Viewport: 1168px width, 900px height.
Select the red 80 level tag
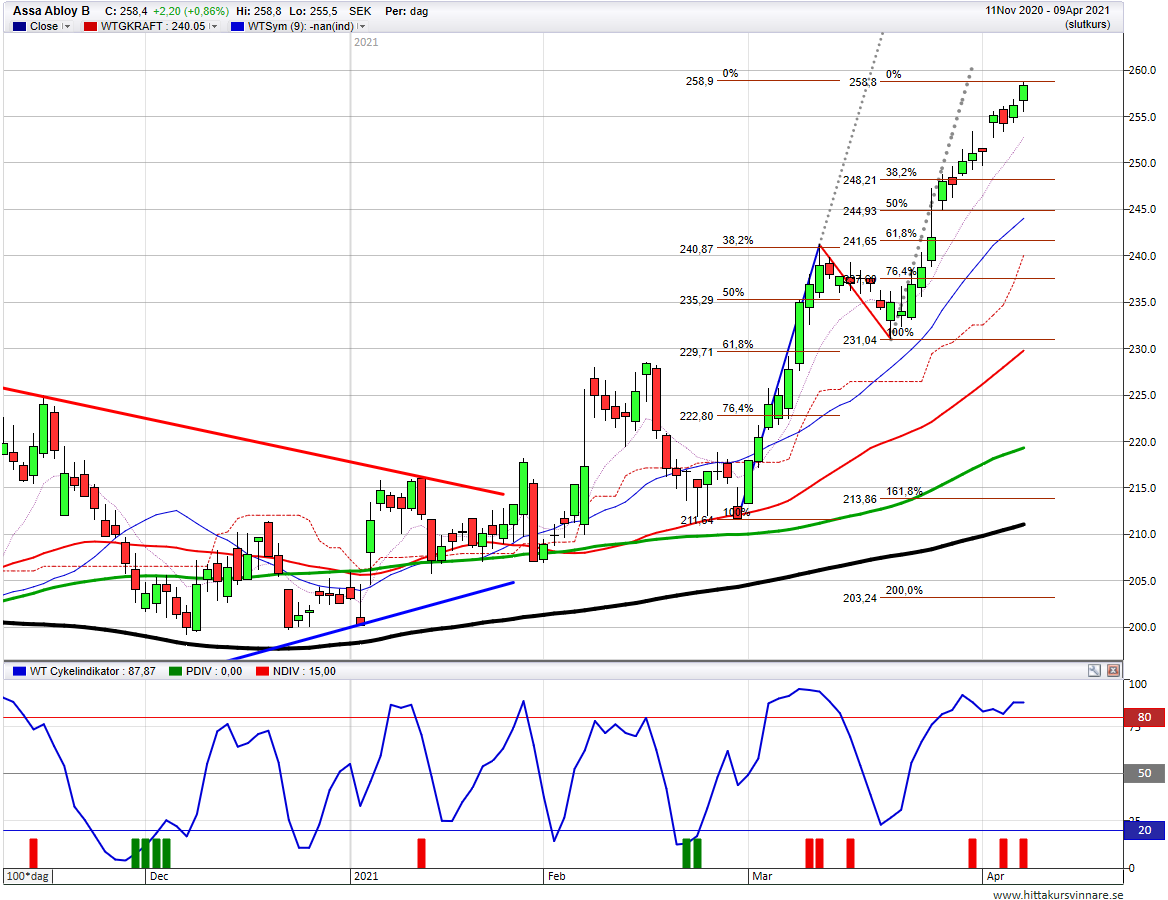pos(1144,717)
